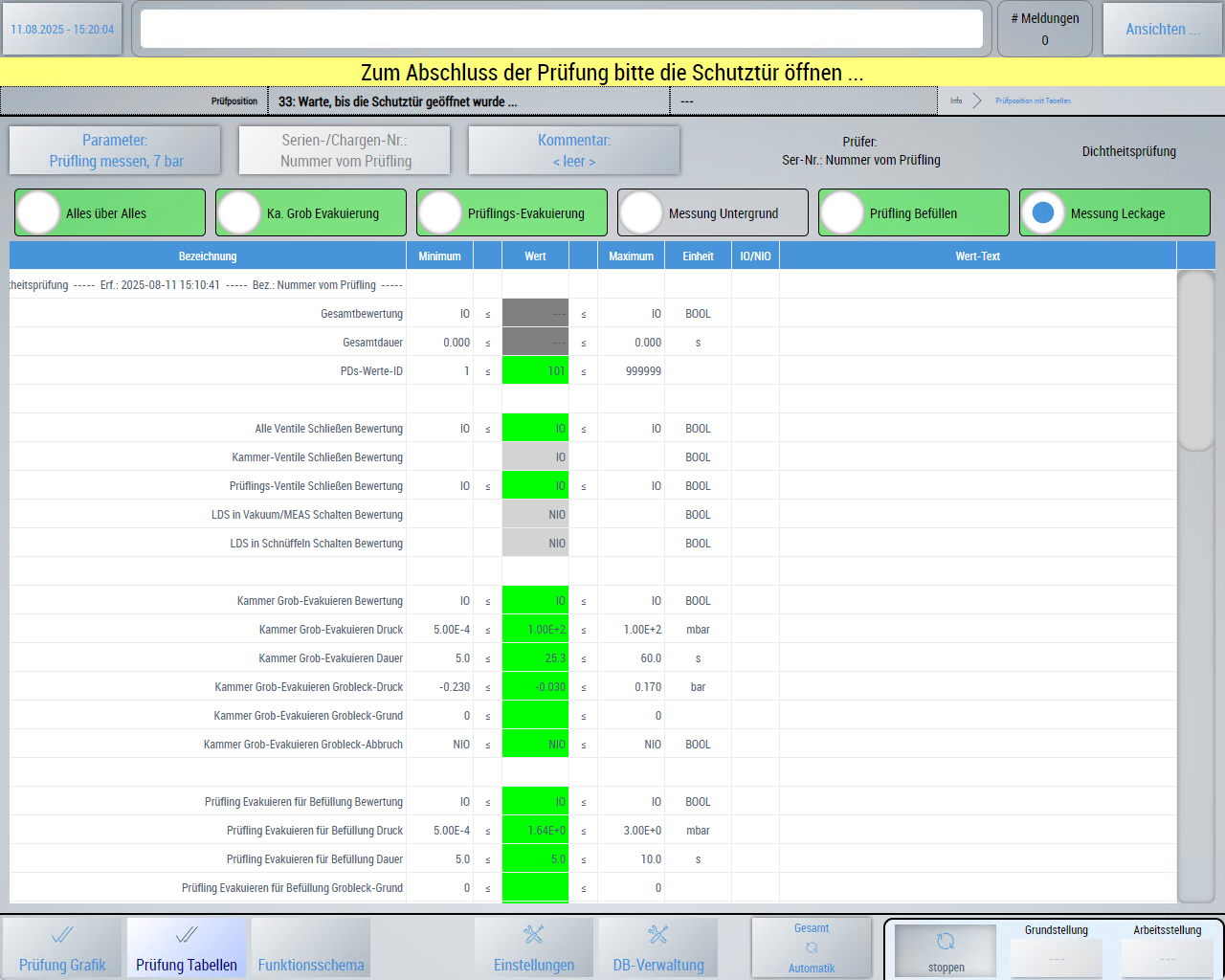
Task: Click the wrench icon above Einstellungen
Action: (x=534, y=935)
